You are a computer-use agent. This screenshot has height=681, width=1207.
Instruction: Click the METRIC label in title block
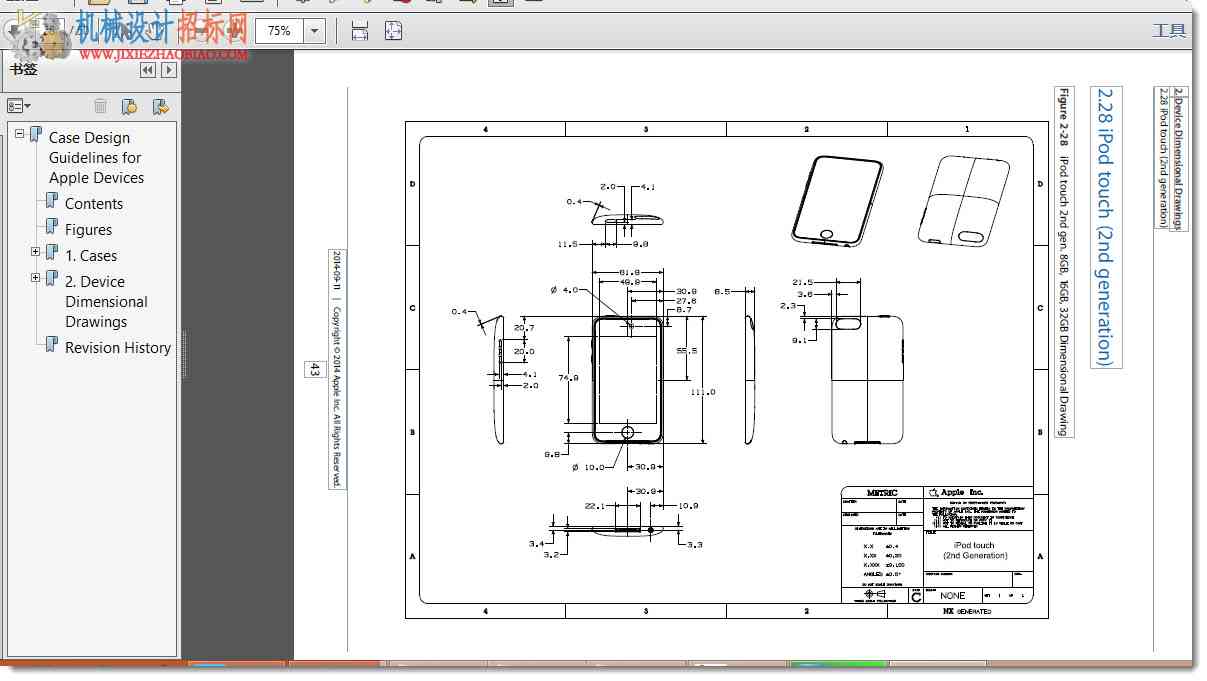(x=881, y=492)
